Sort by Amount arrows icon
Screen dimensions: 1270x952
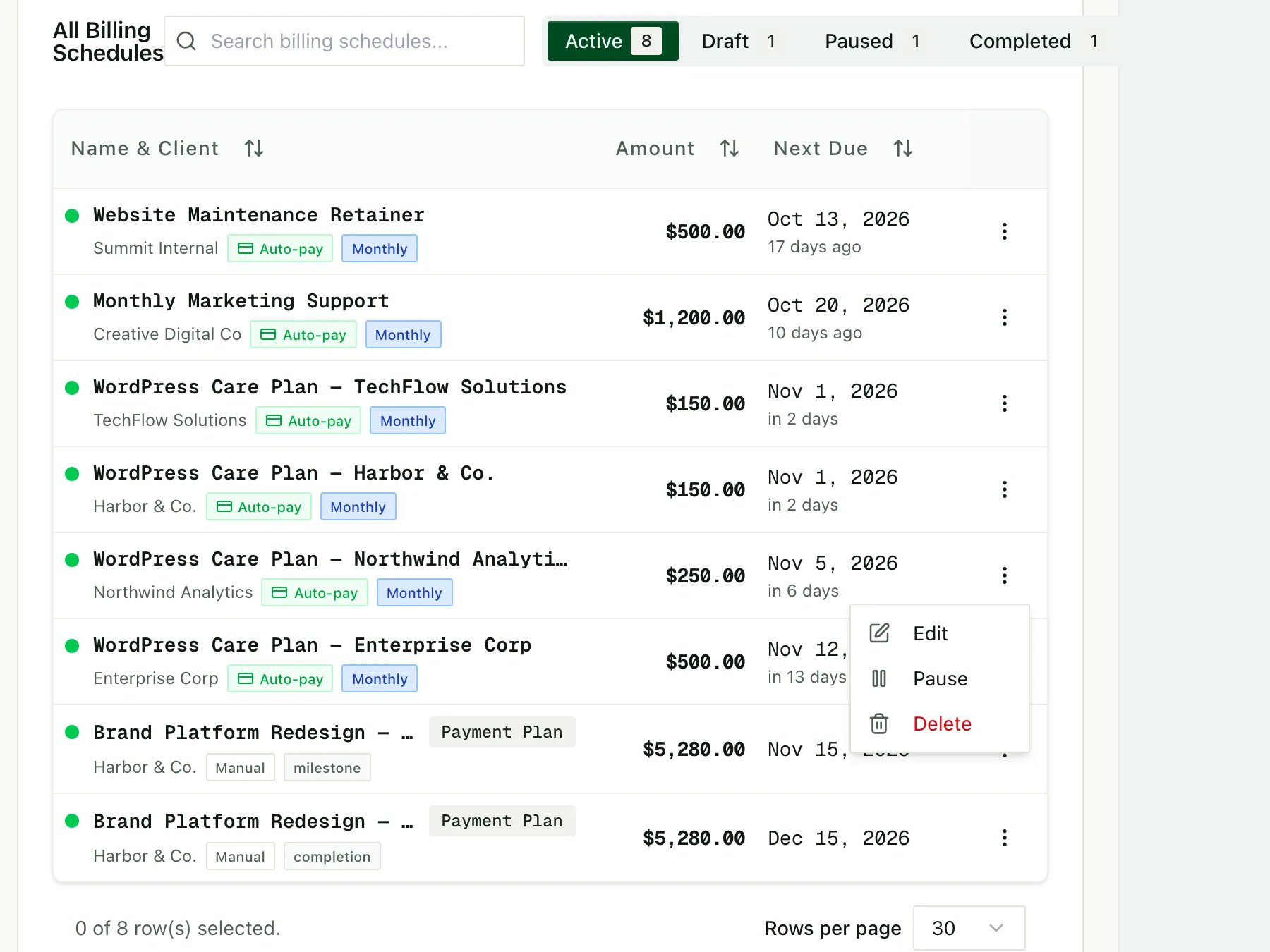click(x=730, y=148)
